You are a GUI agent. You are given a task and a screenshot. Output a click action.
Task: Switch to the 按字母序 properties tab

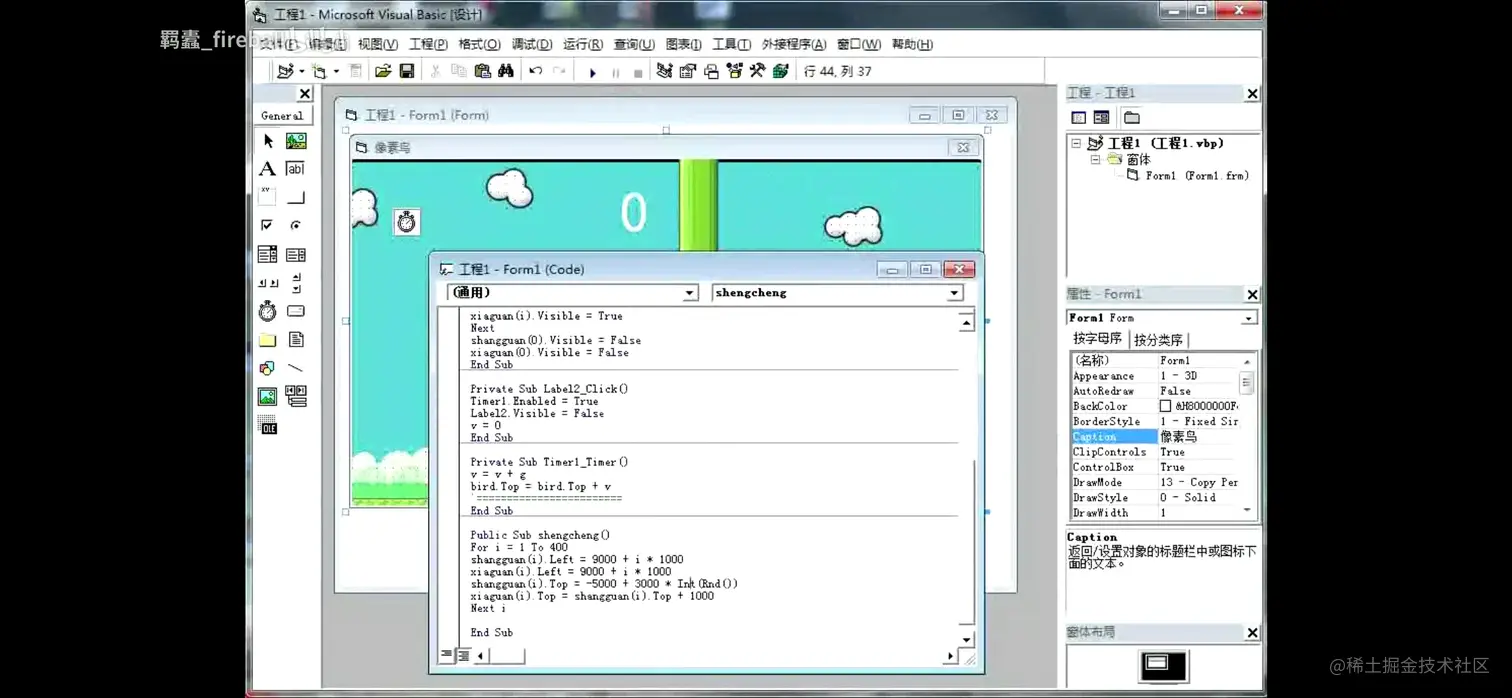pos(1098,339)
